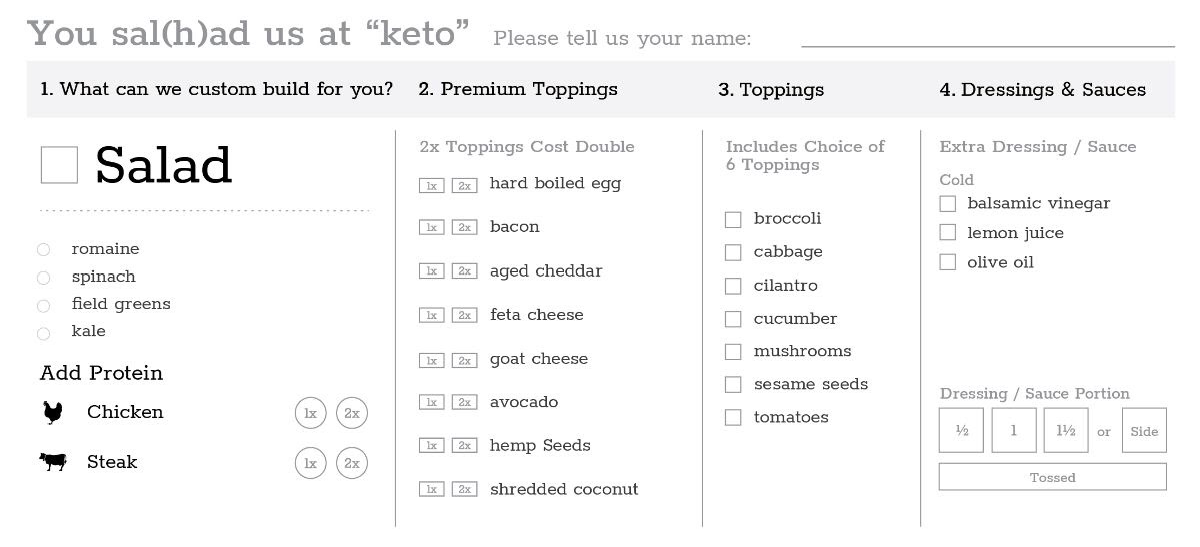
Task: Choose 2x bacon topping
Action: click(464, 228)
